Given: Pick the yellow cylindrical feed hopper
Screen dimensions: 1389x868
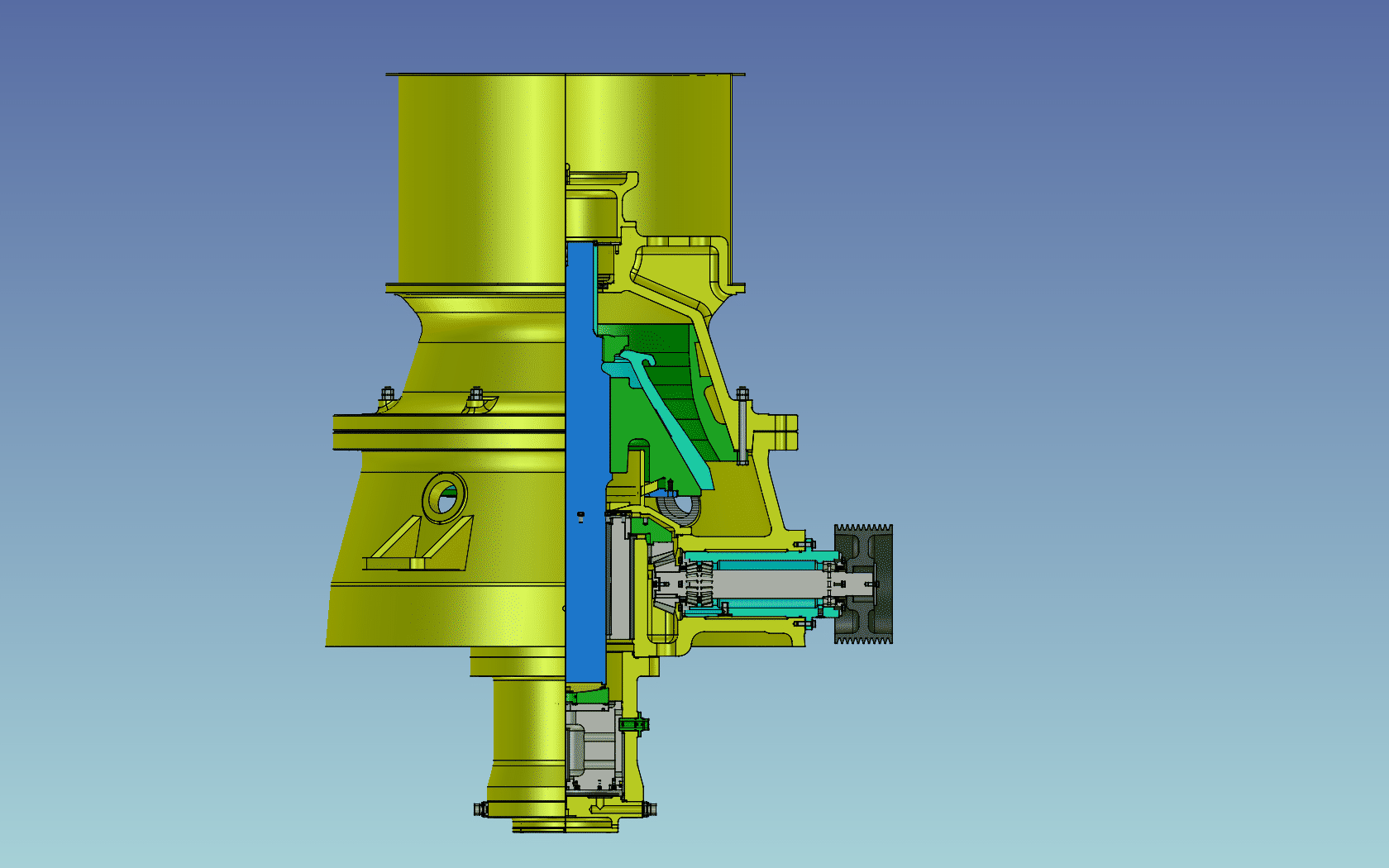Looking at the screenshot, I should click(x=480, y=179).
